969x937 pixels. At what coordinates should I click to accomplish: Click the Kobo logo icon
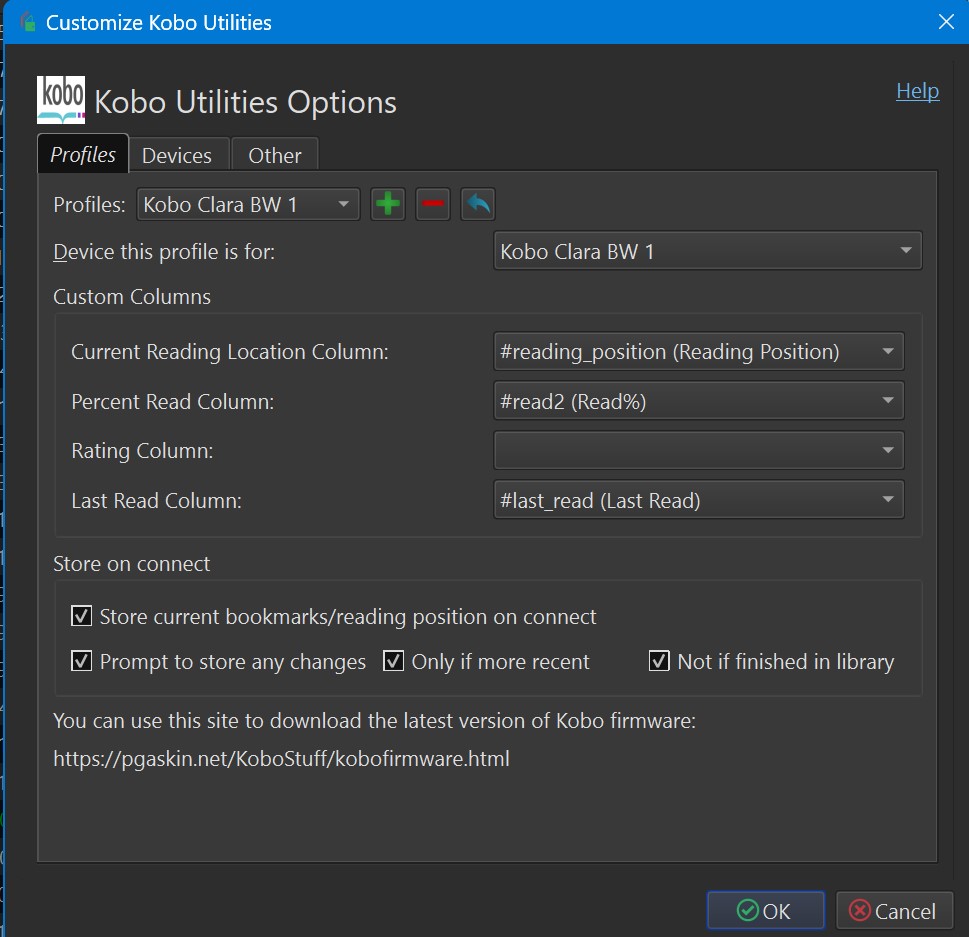click(x=61, y=100)
